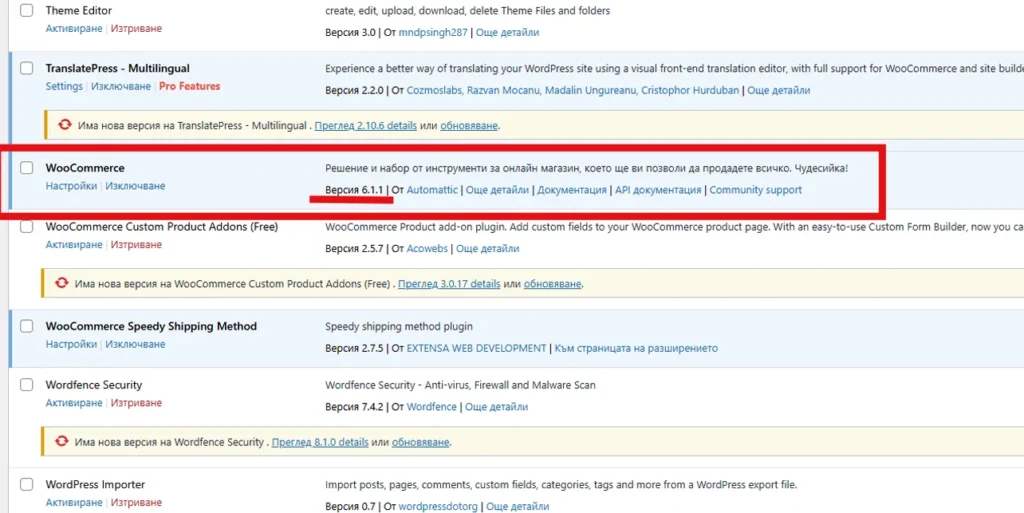
Task: Open the Acowebs author link
Action: 427,249
